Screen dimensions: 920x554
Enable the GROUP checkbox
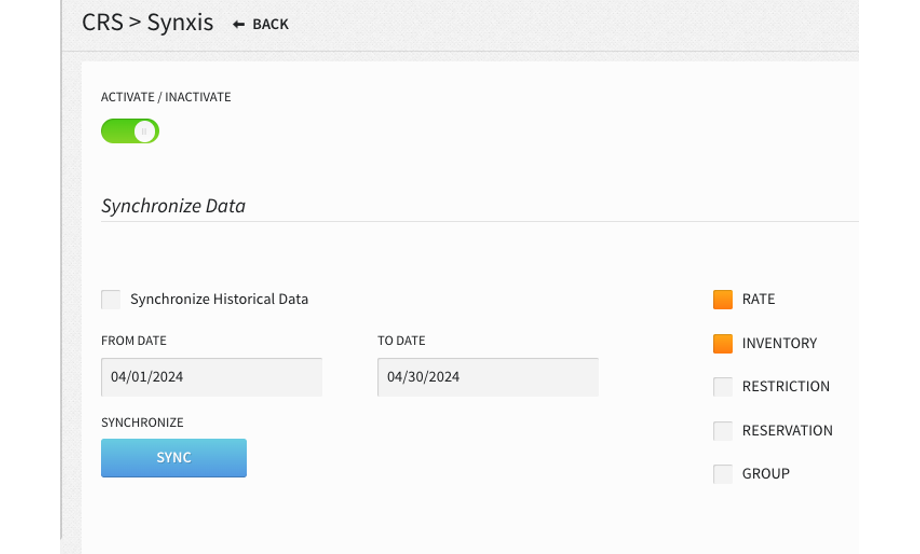coord(723,474)
